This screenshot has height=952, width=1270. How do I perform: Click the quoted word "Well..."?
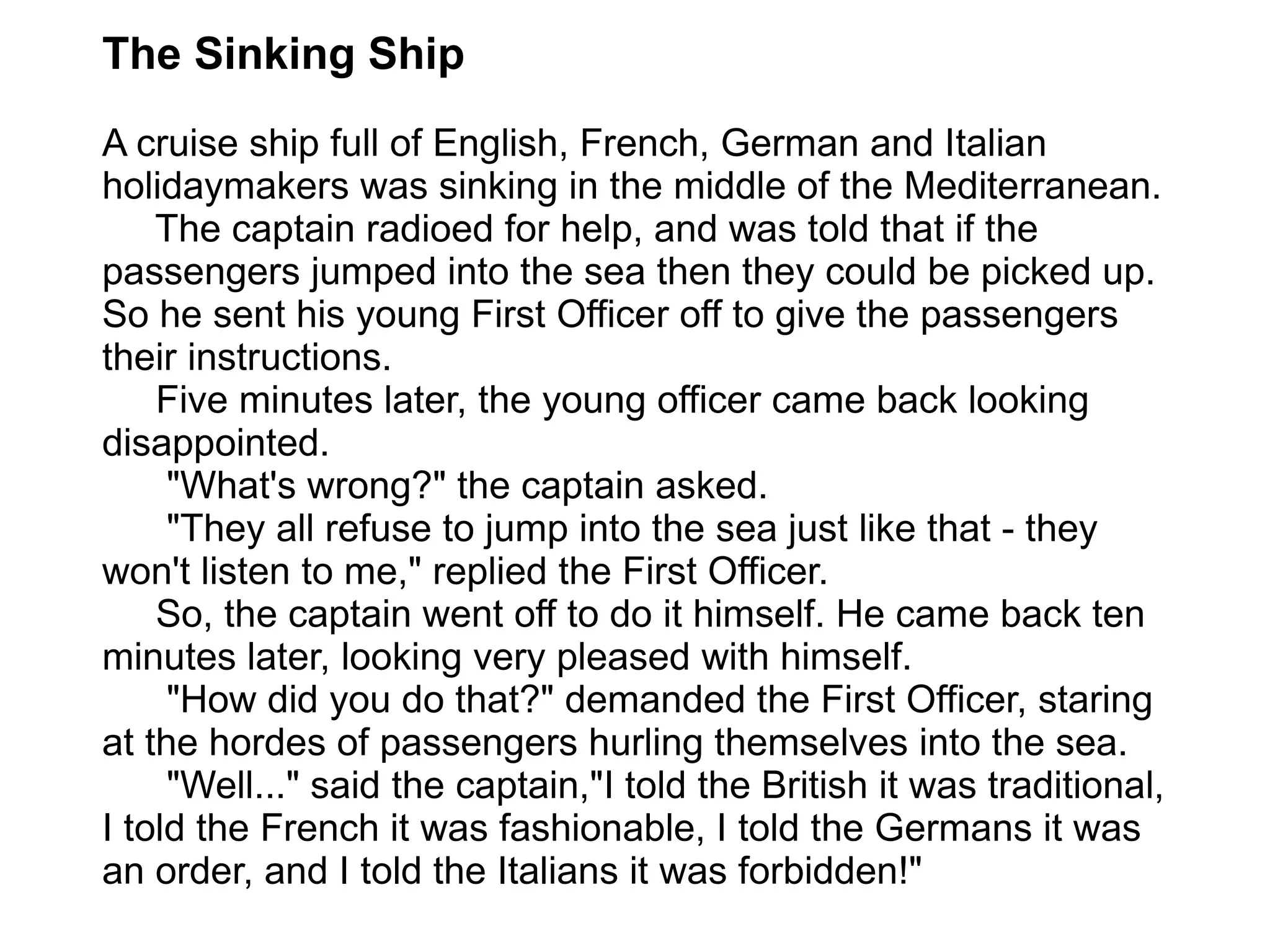point(234,785)
